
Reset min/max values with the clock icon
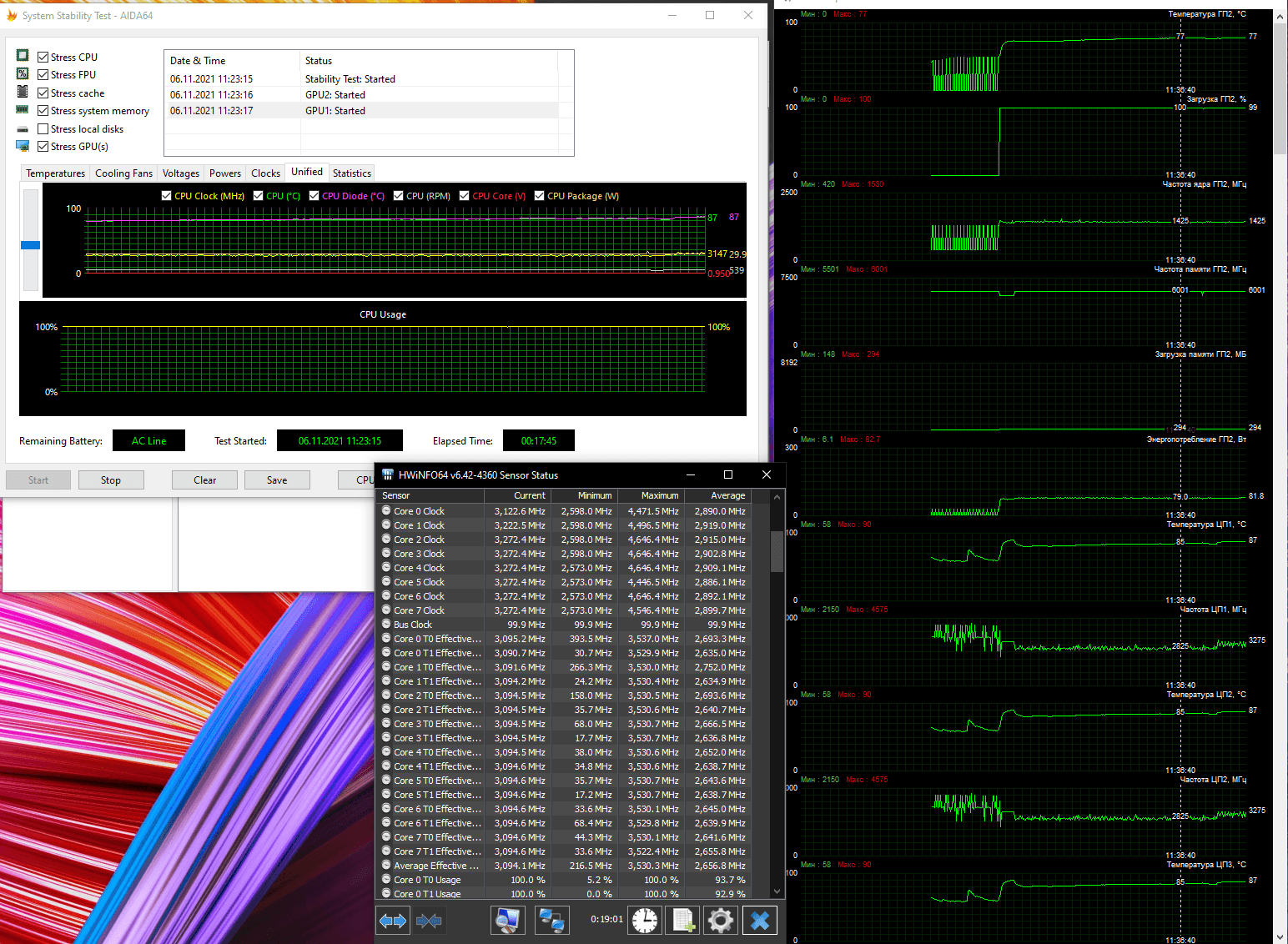(x=645, y=921)
